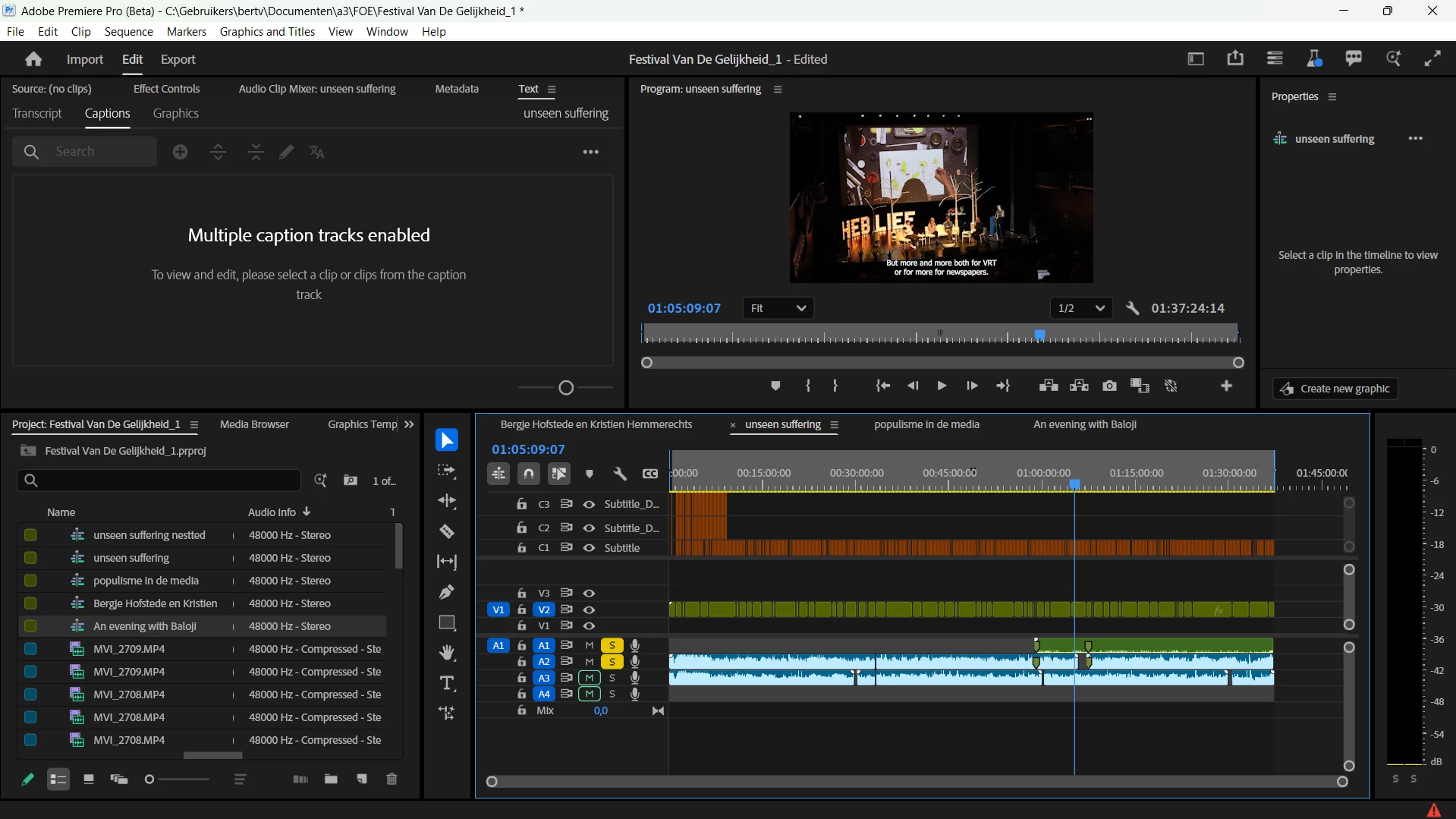Viewport: 1456px width, 819px height.
Task: Click the Export Frame camera icon
Action: (1109, 386)
